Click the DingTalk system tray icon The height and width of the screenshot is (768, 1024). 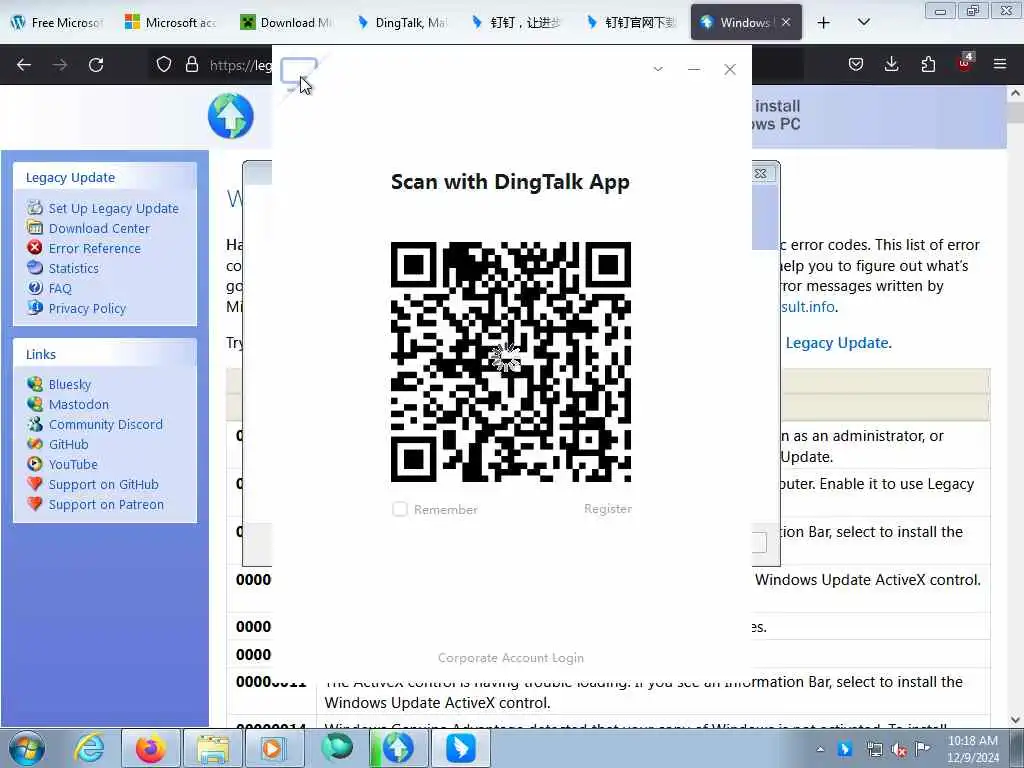click(x=845, y=749)
